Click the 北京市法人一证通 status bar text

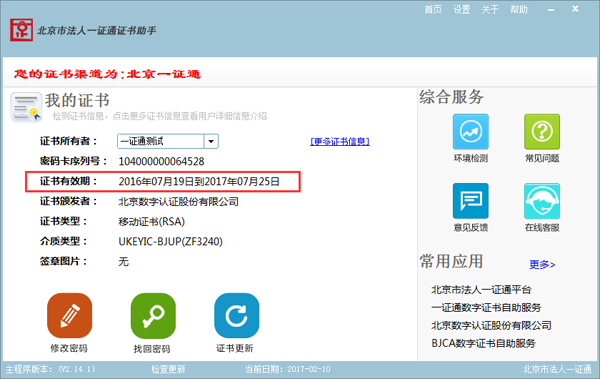[x=557, y=369]
